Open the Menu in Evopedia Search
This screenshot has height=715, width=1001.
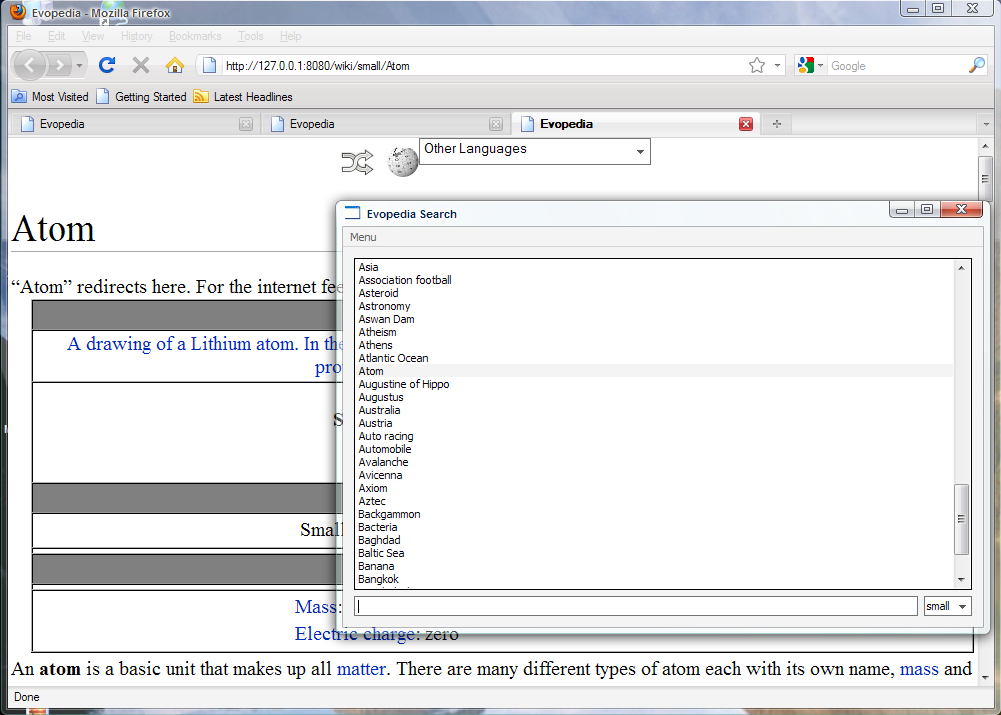[x=363, y=237]
